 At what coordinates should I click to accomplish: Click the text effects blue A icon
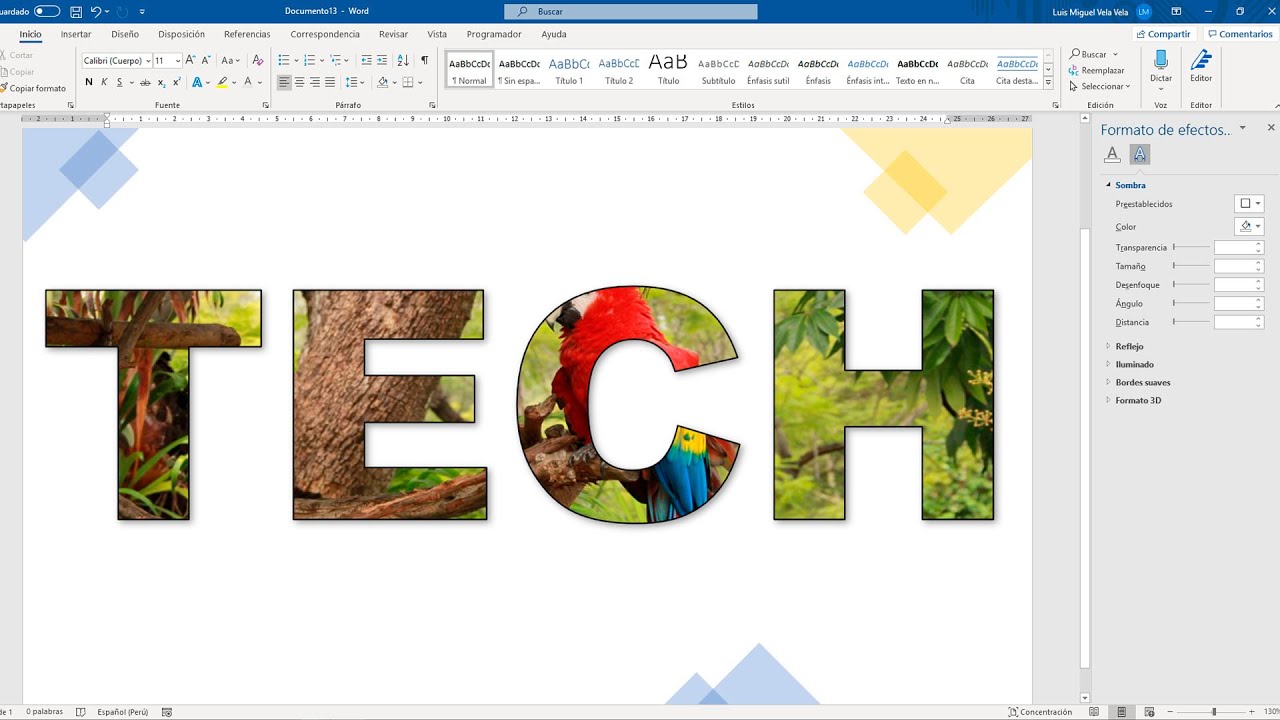[x=196, y=82]
